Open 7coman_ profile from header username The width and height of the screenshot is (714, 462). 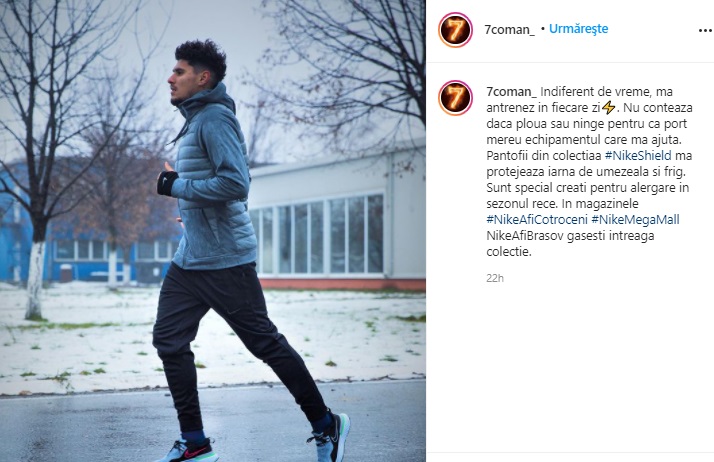[x=510, y=30]
